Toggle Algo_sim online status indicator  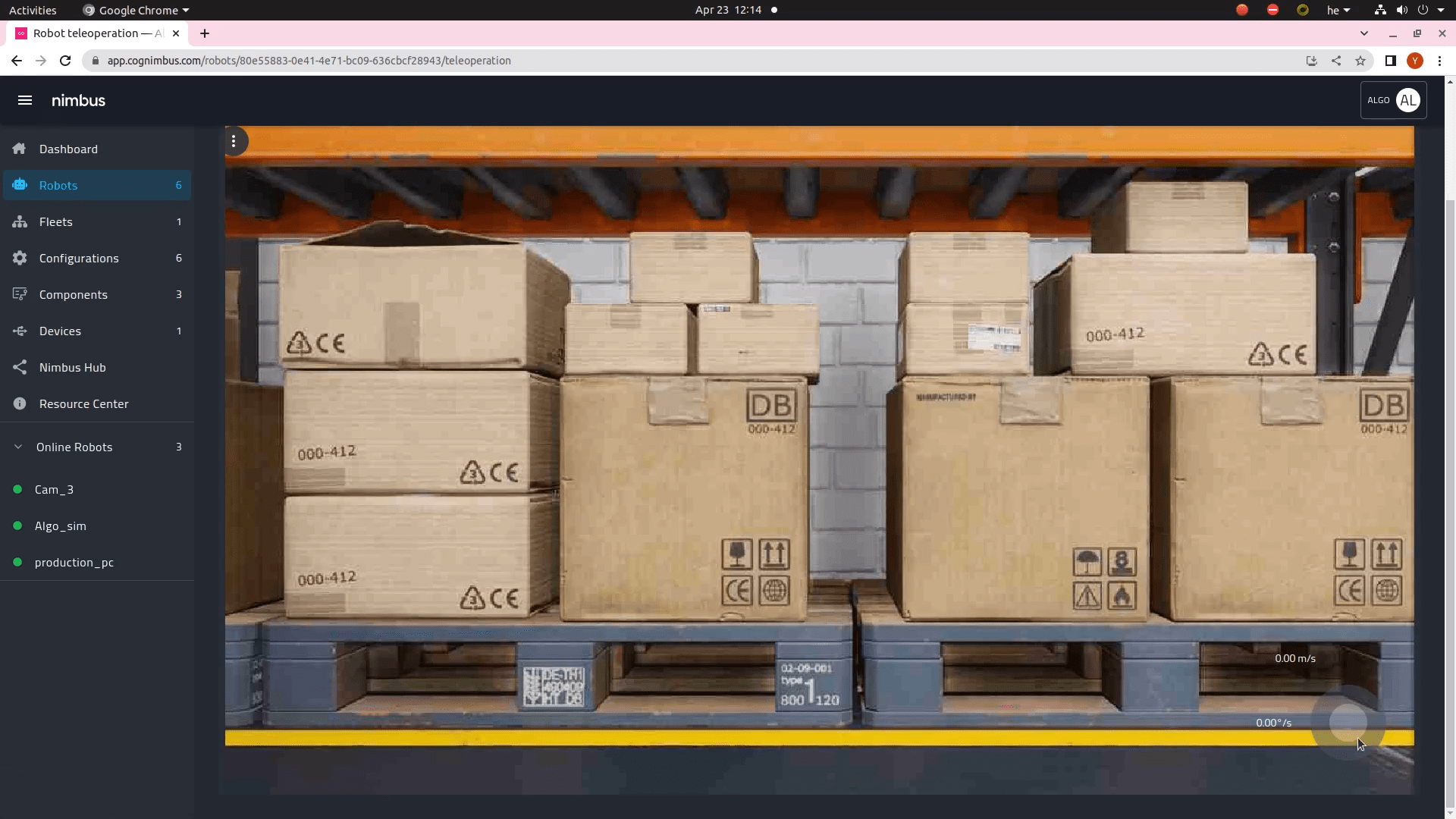[17, 526]
